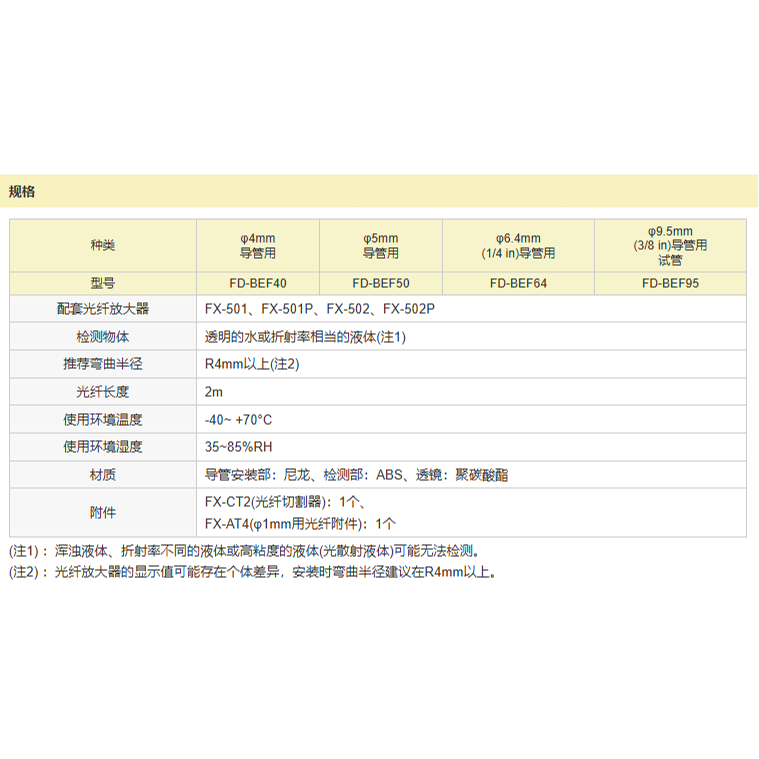759x759 pixels.
Task: Click the (注1) footnote about 浑浊液体
Action: pos(244,551)
